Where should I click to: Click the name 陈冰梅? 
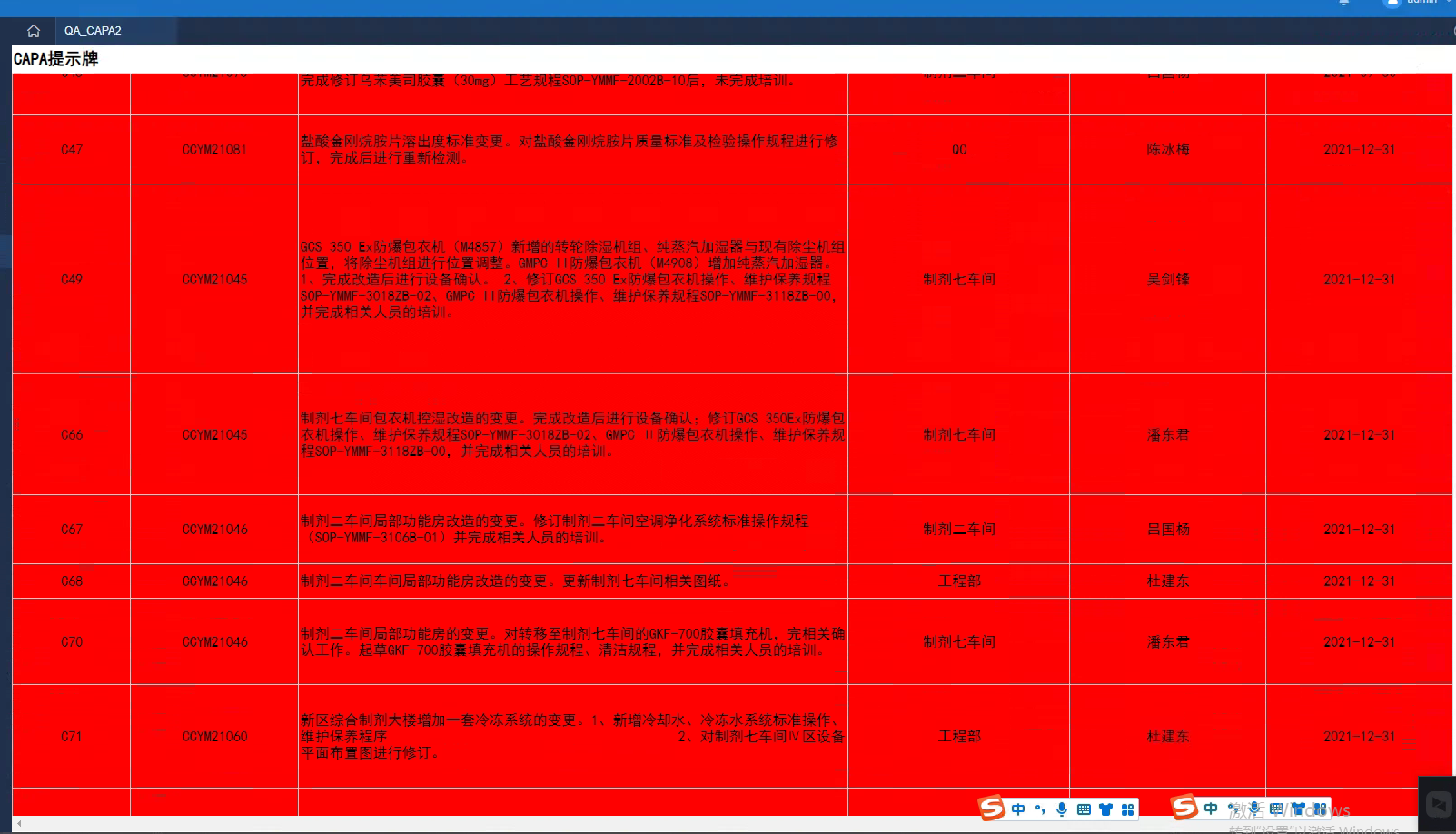(x=1168, y=150)
